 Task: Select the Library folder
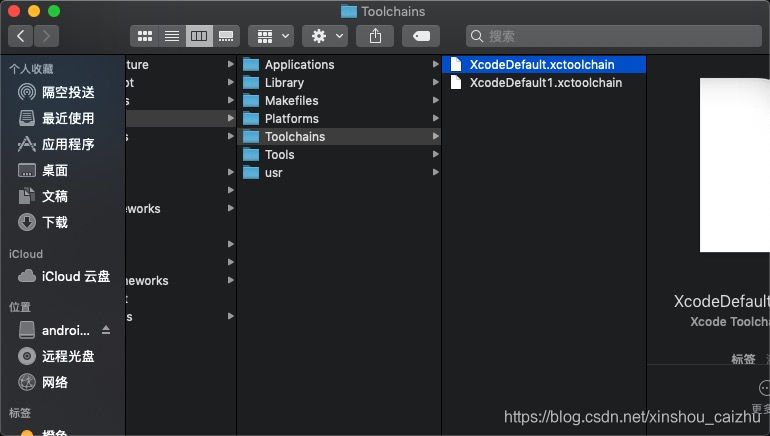[339, 82]
